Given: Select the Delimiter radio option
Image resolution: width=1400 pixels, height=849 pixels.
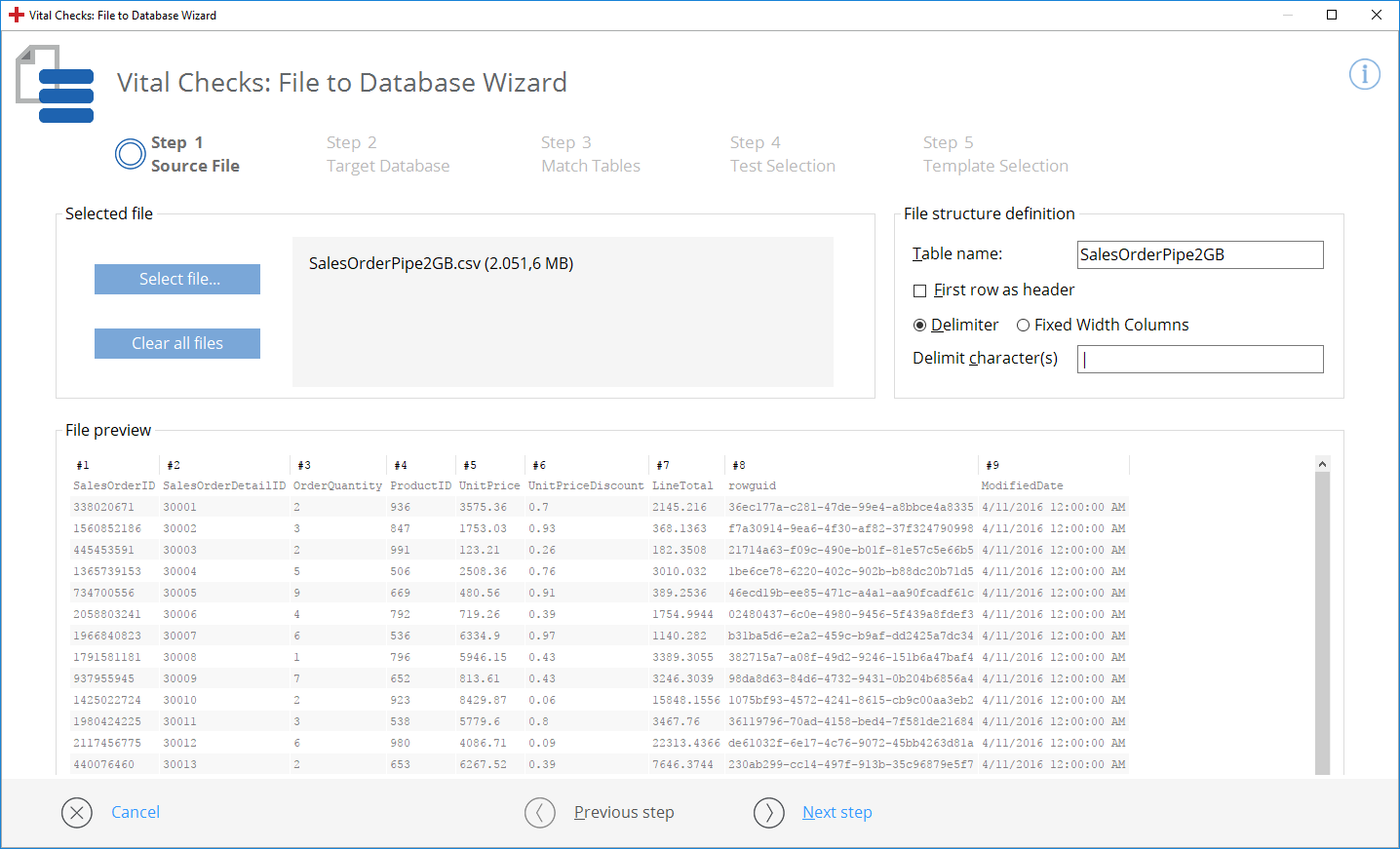Looking at the screenshot, I should click(919, 326).
